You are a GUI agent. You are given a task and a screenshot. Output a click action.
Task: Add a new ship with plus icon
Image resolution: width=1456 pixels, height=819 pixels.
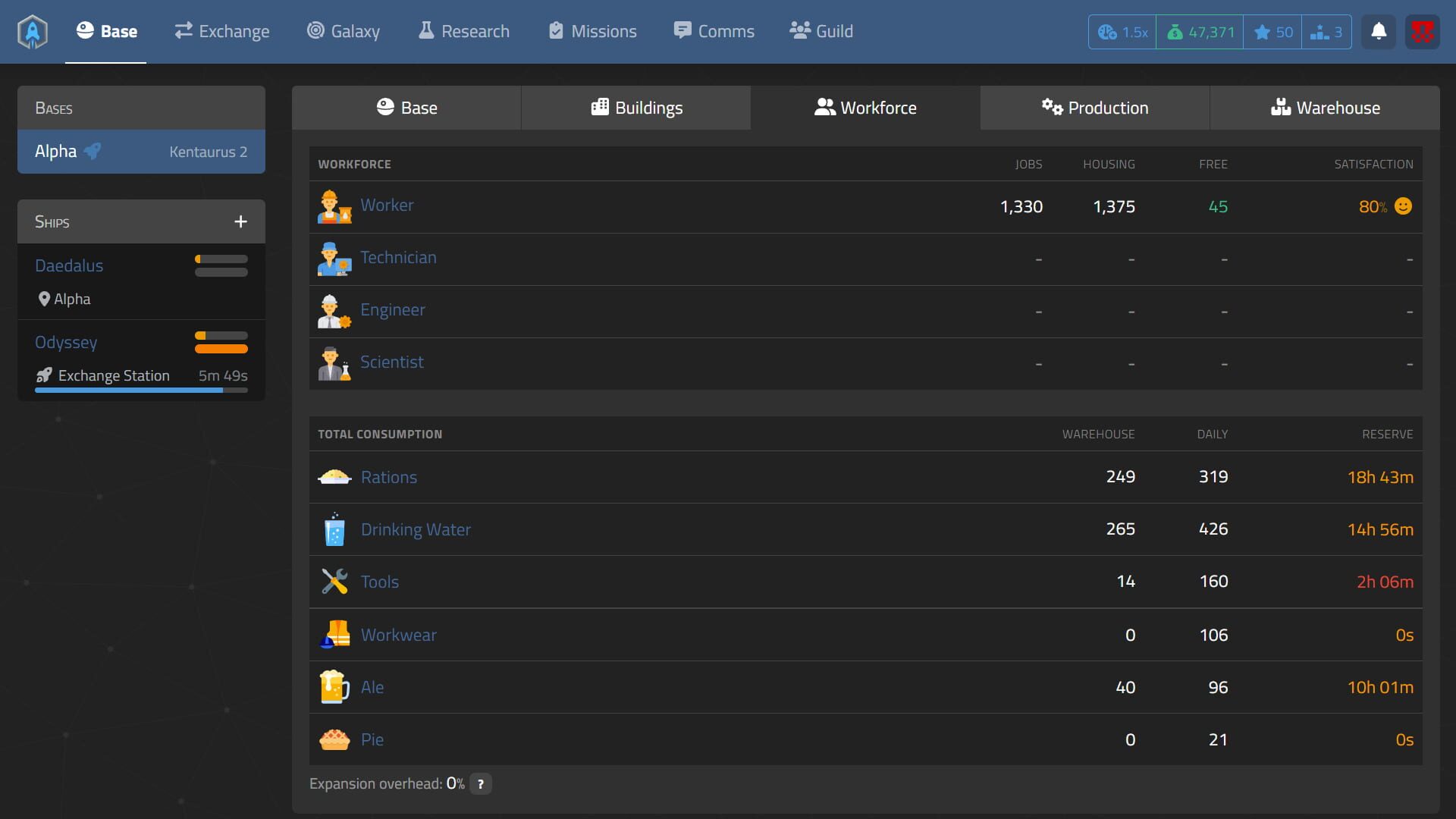point(240,221)
